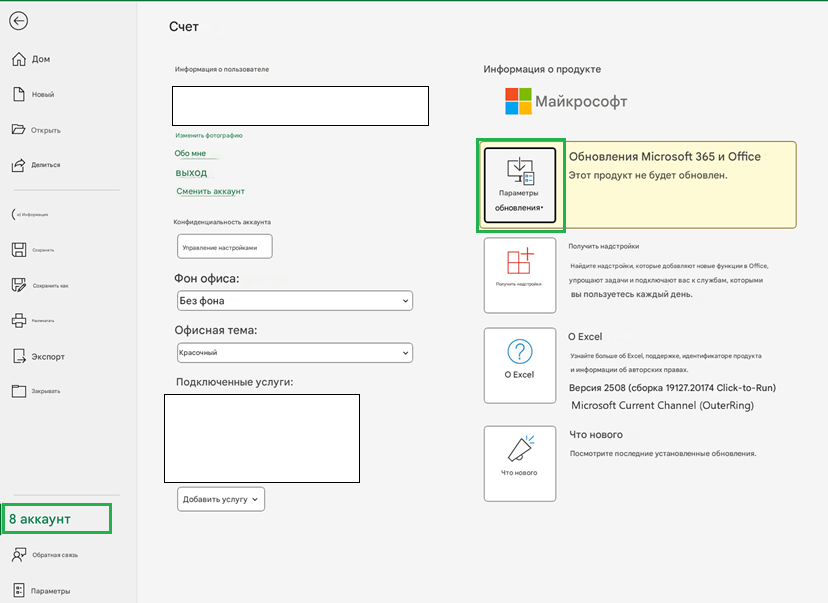This screenshot has height=603, width=828.
Task: Open Параметры обновления update options
Action: pyautogui.click(x=520, y=185)
